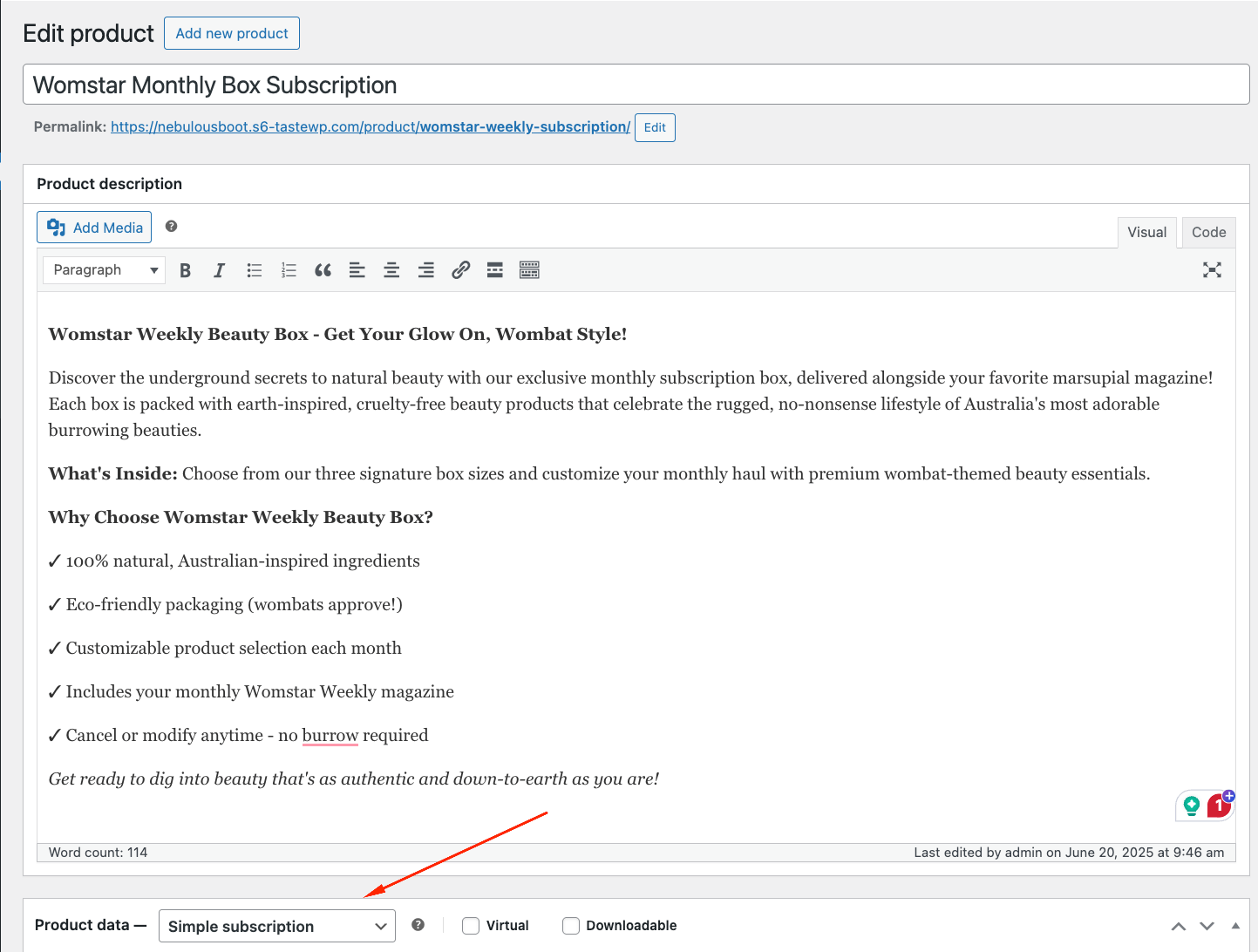Click the heading 'Womstar Weekly Beauty Box - Get Your Glow On'
The width and height of the screenshot is (1258, 952).
(338, 334)
